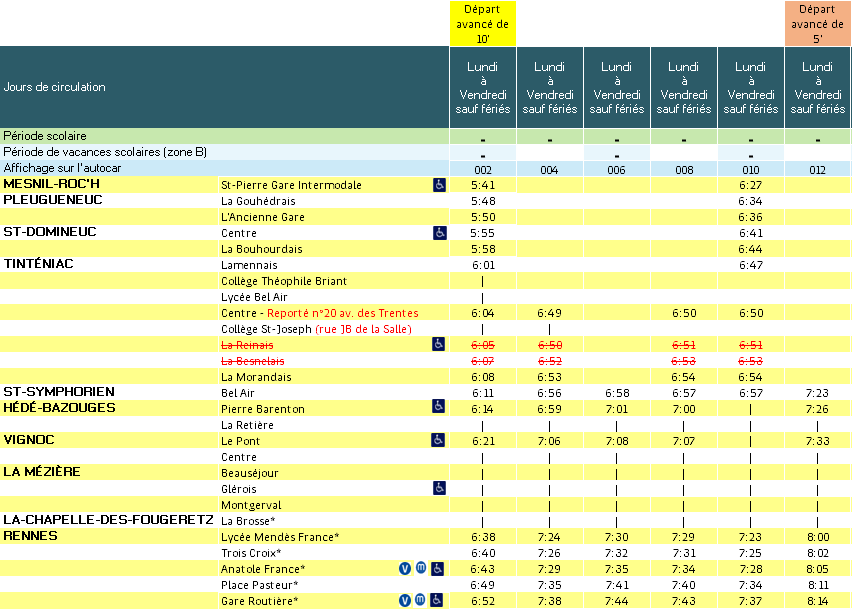The image size is (852, 610).
Task: Click the ST-SYMPHORIEN commune name
Action: pos(59,392)
